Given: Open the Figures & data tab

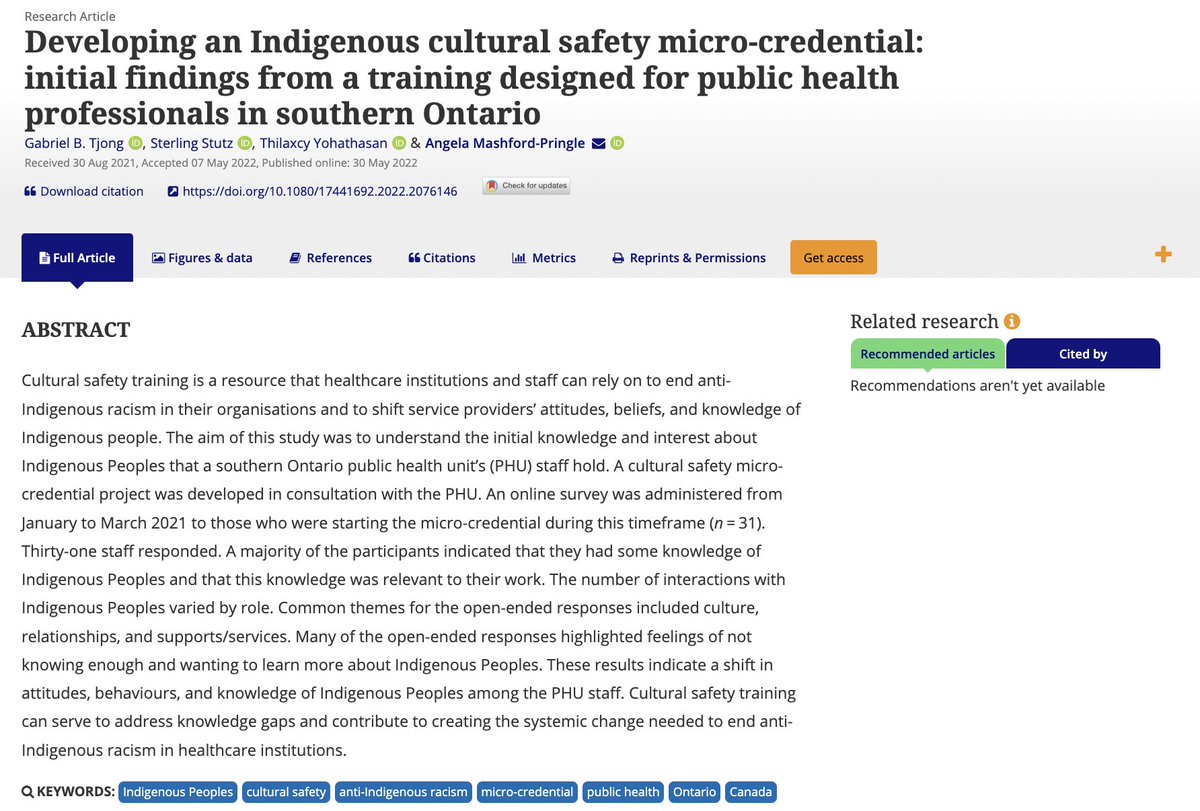Looking at the screenshot, I should [x=202, y=258].
